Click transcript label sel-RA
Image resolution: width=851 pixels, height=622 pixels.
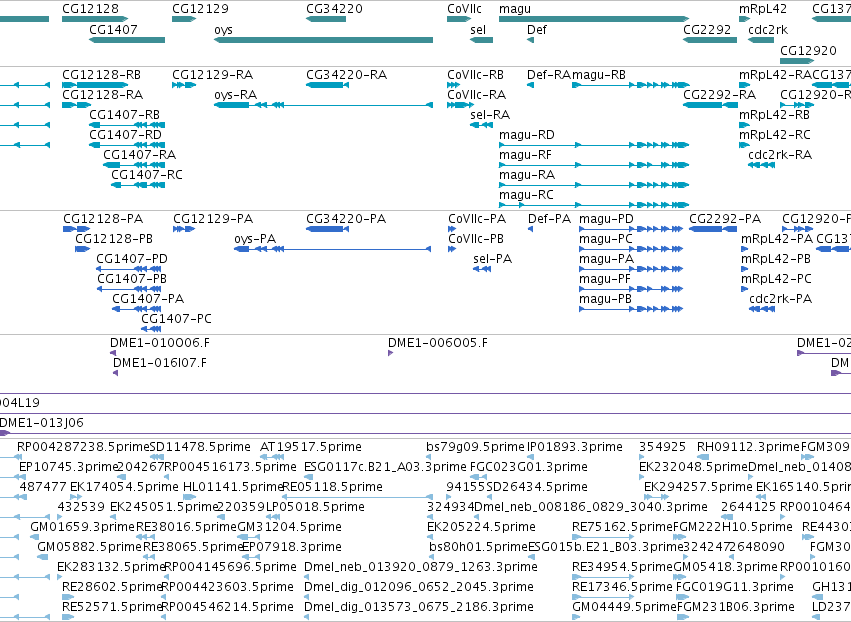[490, 115]
